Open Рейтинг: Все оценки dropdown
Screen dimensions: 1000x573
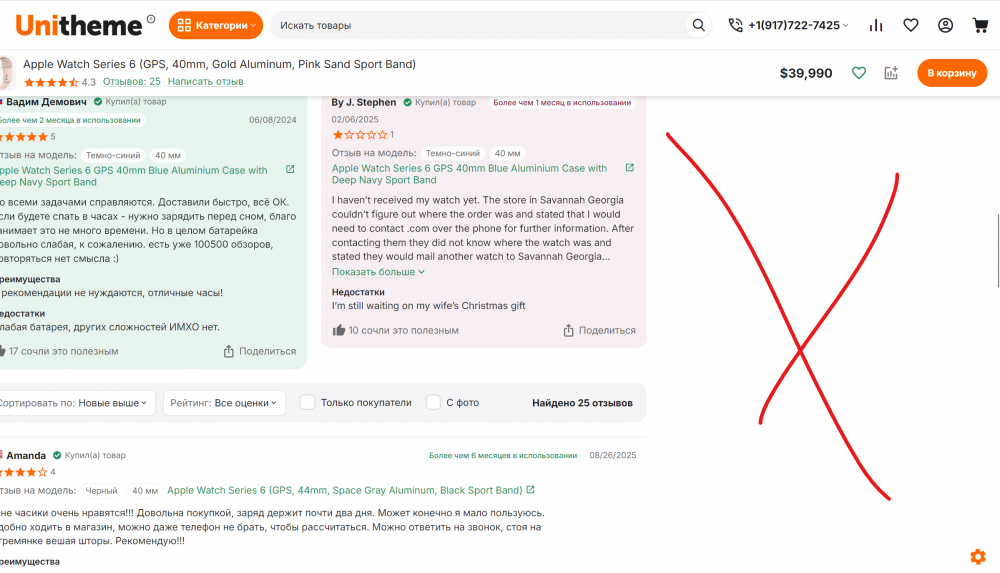[x=224, y=403]
